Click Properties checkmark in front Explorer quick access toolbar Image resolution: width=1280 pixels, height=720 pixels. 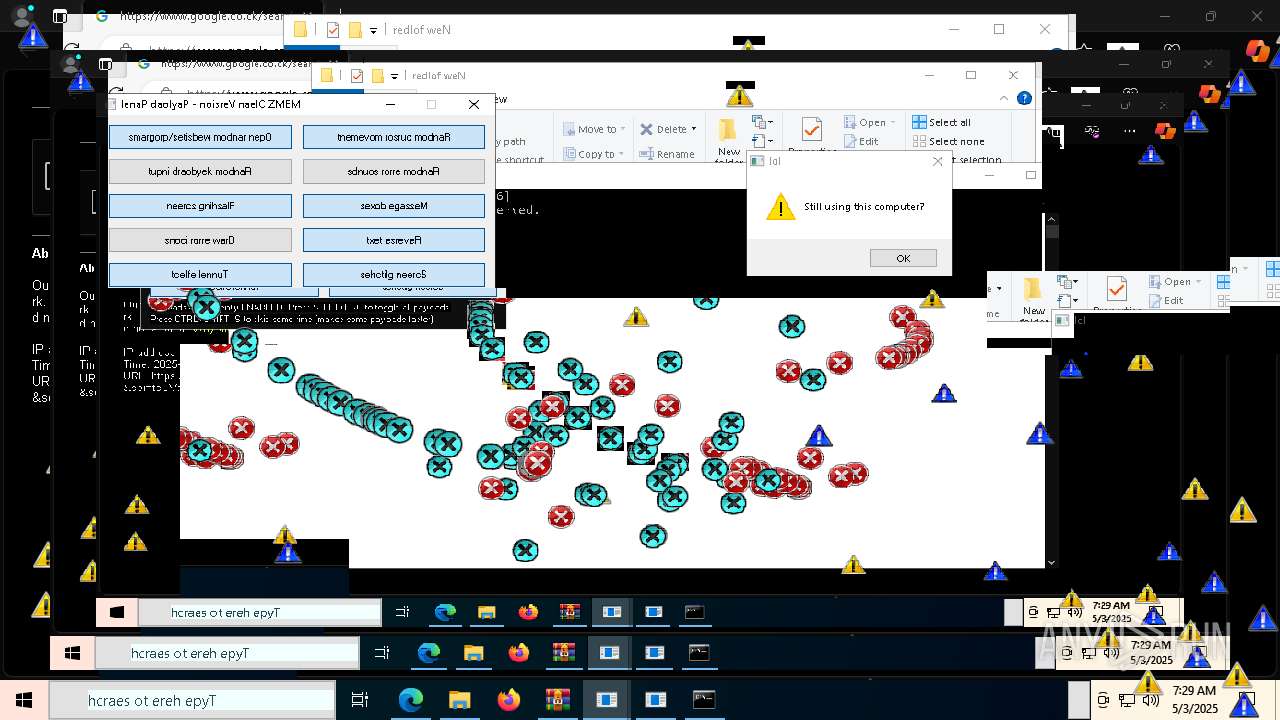pyautogui.click(x=356, y=75)
